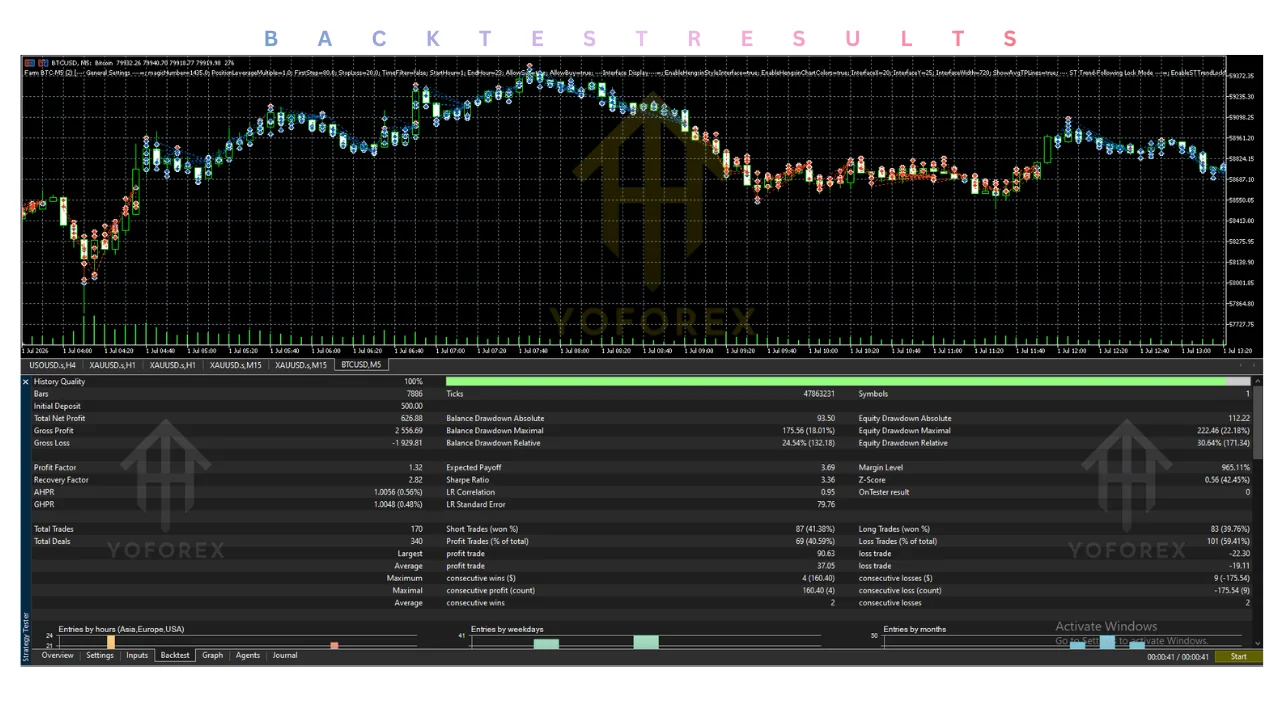
Task: Click the Entries by weekdays chart title
Action: point(507,629)
